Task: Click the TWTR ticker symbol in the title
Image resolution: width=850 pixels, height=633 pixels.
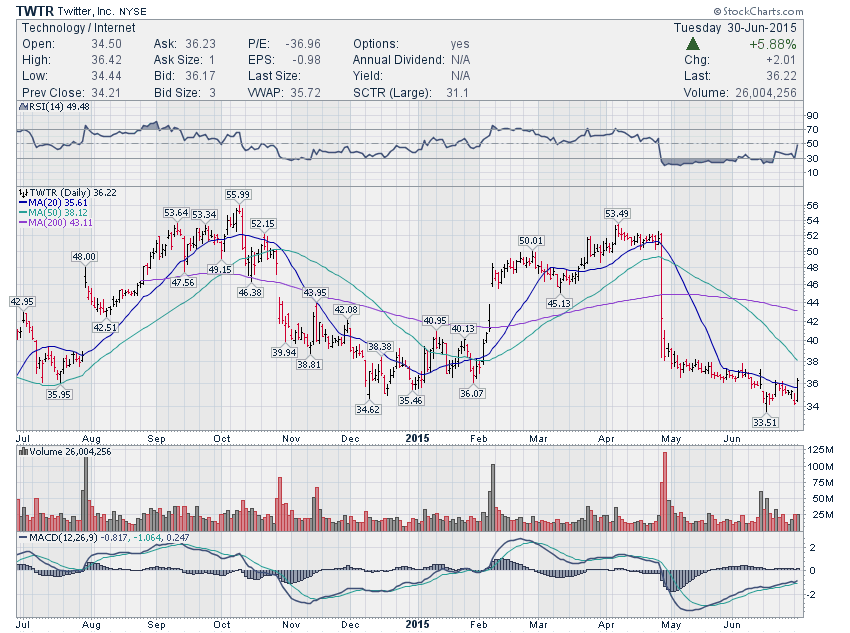Action: (34, 11)
